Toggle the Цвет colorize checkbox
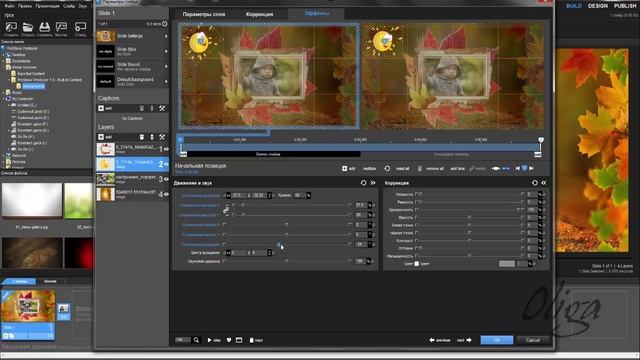640x360 pixels. [417, 264]
